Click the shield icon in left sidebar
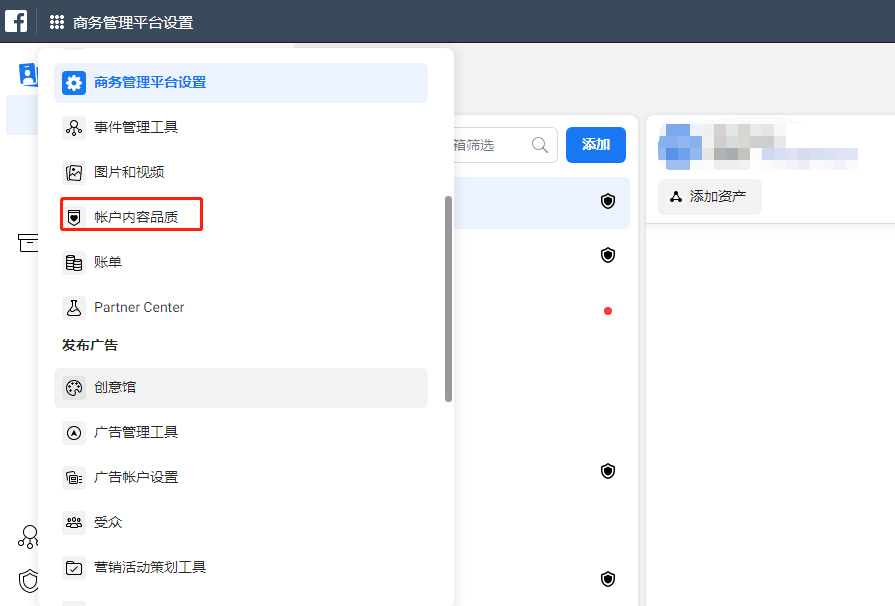This screenshot has height=606, width=895. (29, 580)
